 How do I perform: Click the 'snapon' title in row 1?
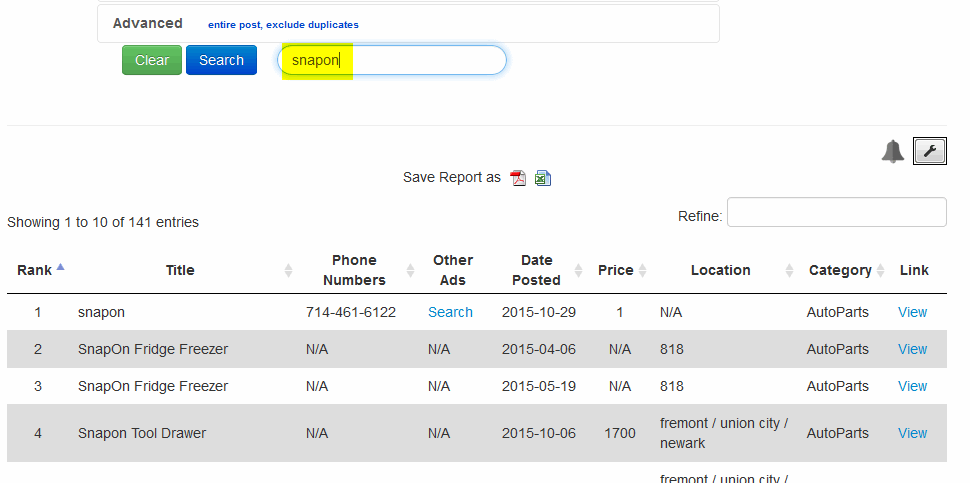click(x=101, y=312)
